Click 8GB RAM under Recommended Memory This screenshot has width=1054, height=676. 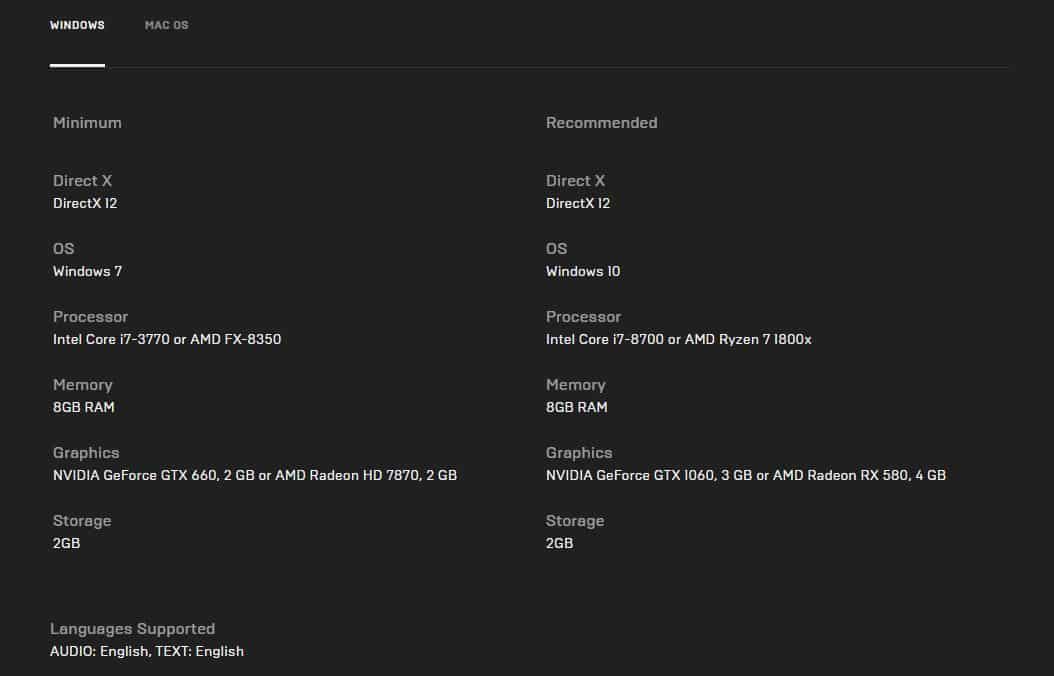coord(577,407)
